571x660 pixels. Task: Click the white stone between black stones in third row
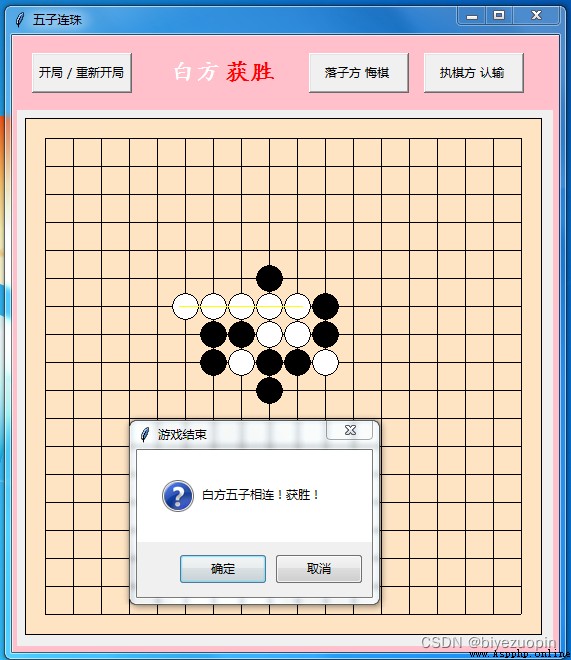(x=241, y=362)
